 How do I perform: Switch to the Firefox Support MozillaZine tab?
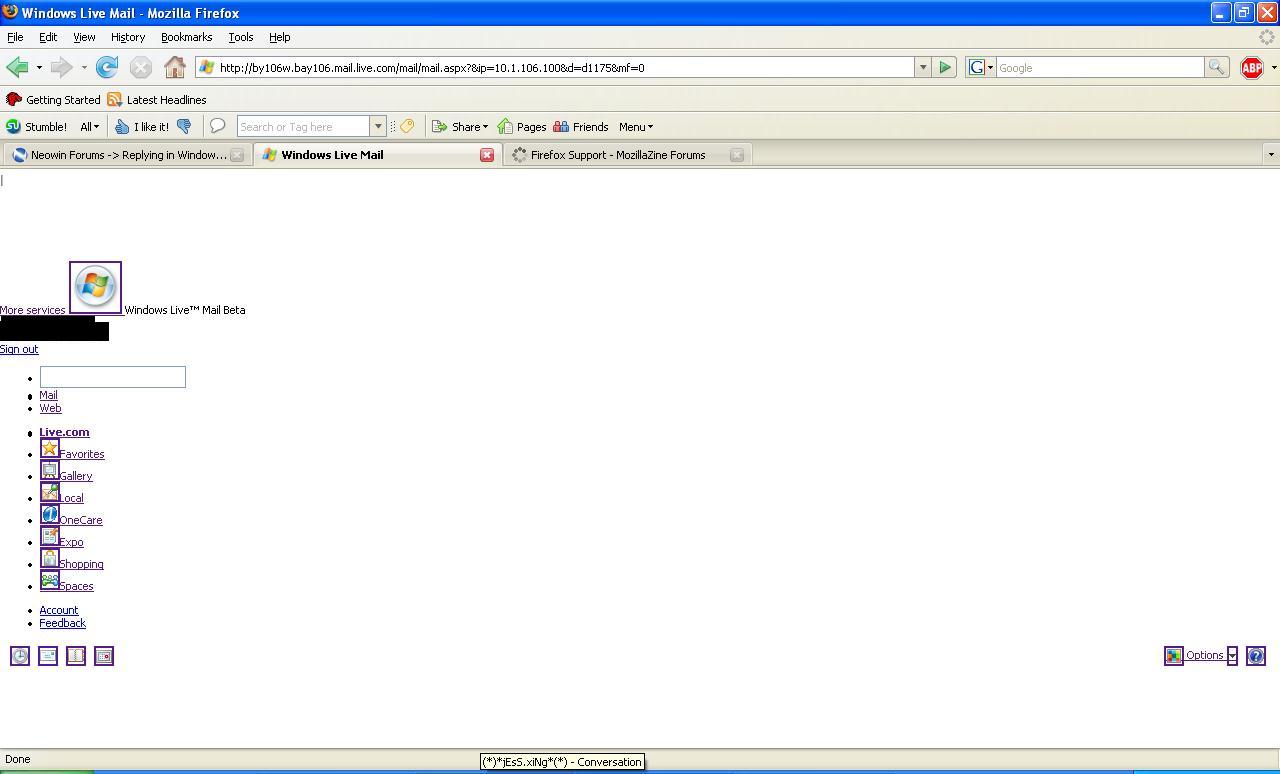tap(627, 155)
